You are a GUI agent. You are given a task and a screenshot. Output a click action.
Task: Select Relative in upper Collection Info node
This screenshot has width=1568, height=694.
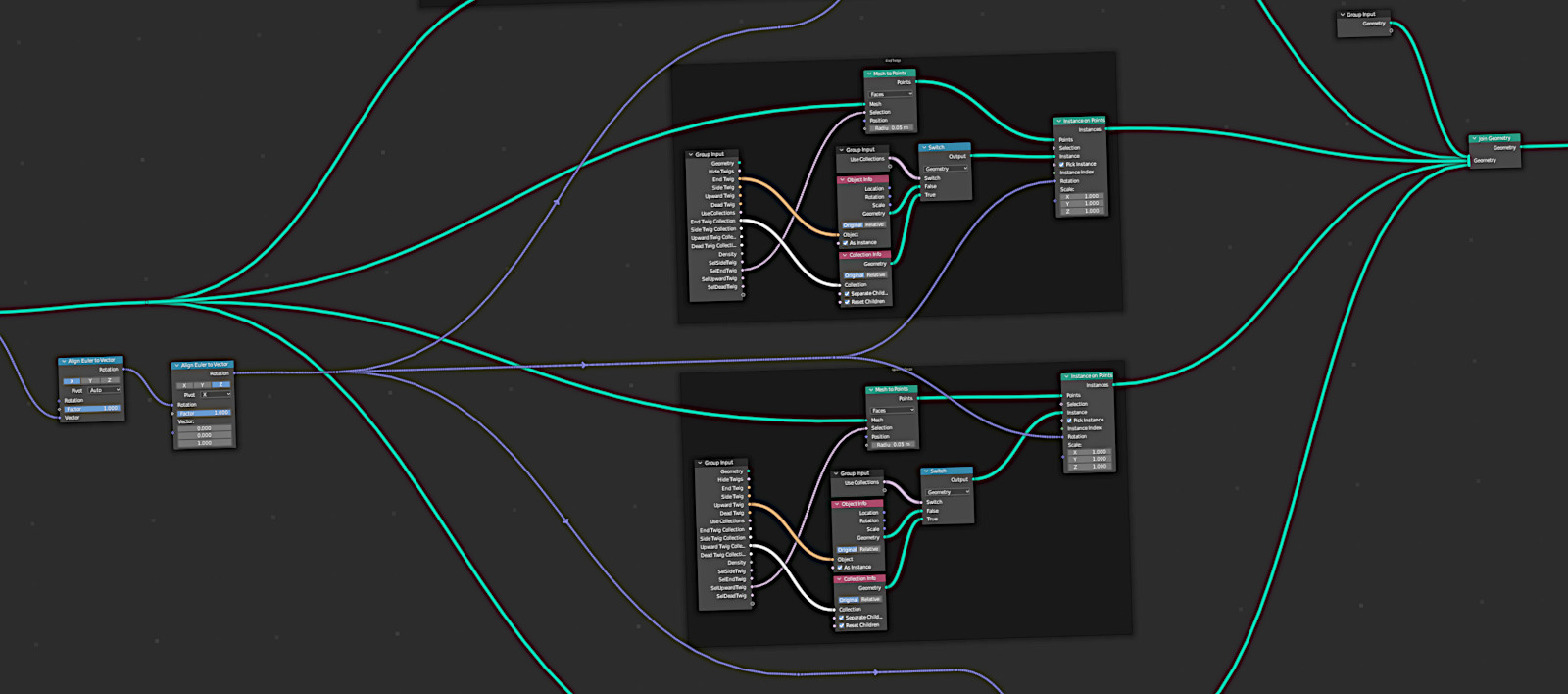pyautogui.click(x=876, y=275)
